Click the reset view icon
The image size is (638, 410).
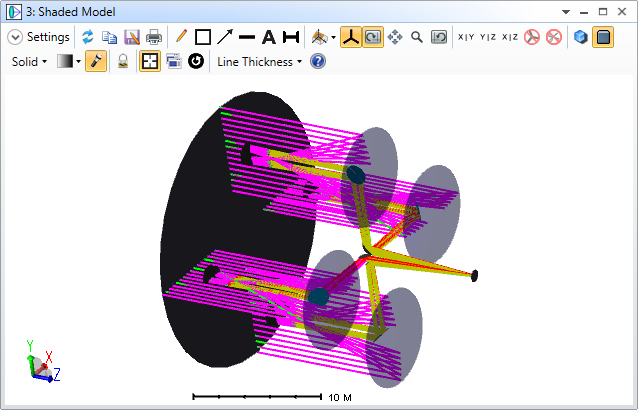[x=439, y=37]
